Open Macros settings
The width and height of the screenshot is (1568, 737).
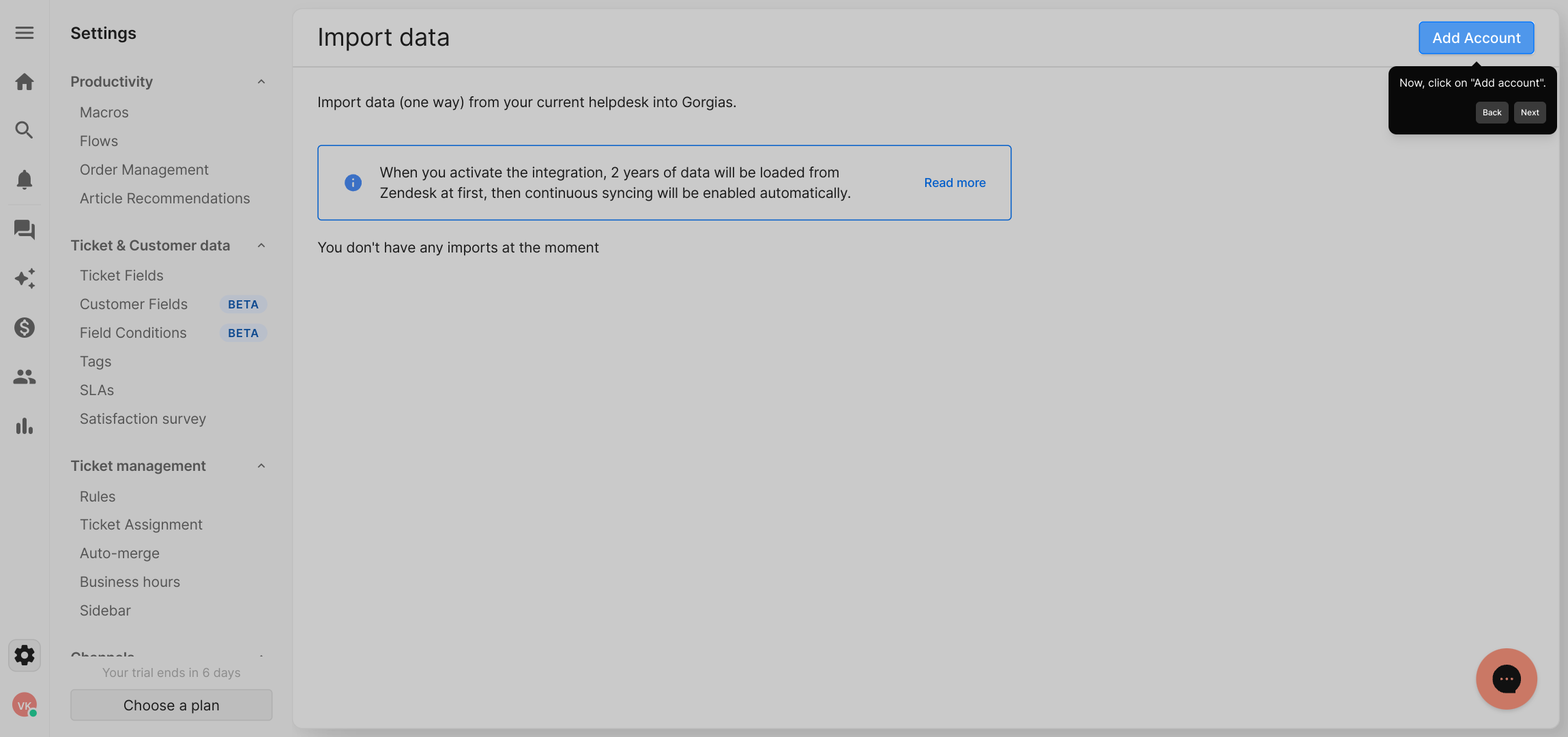coord(104,113)
